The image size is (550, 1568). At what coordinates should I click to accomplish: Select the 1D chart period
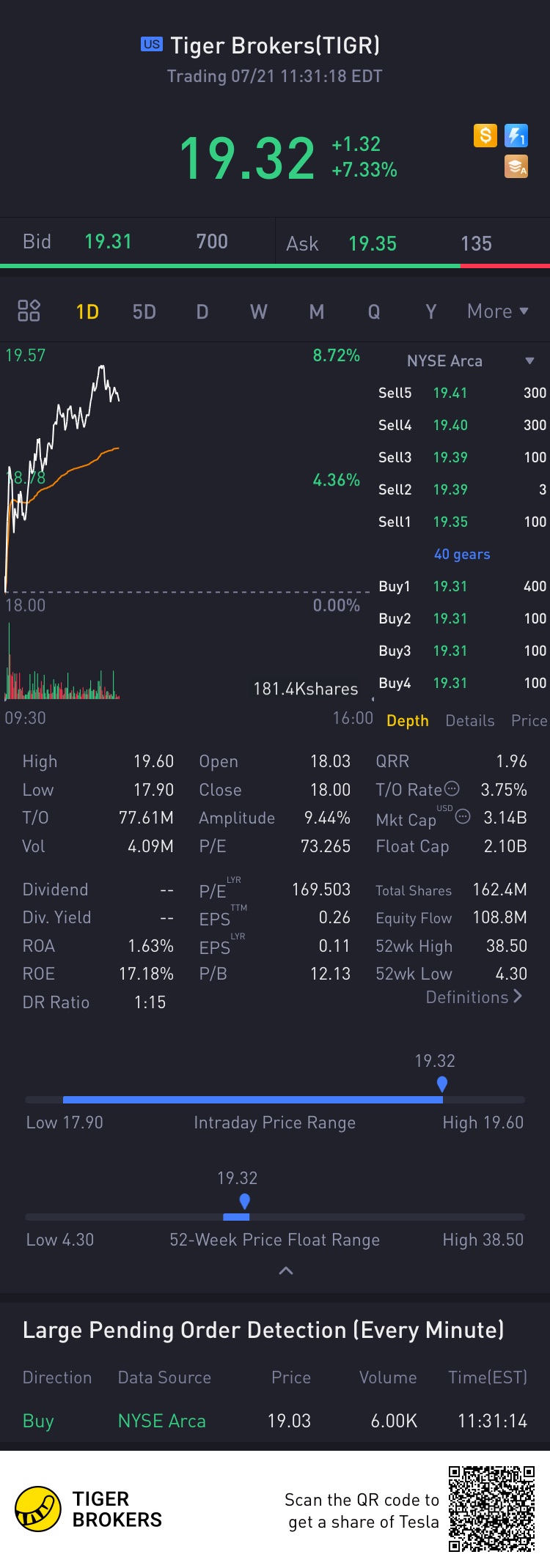click(x=87, y=312)
